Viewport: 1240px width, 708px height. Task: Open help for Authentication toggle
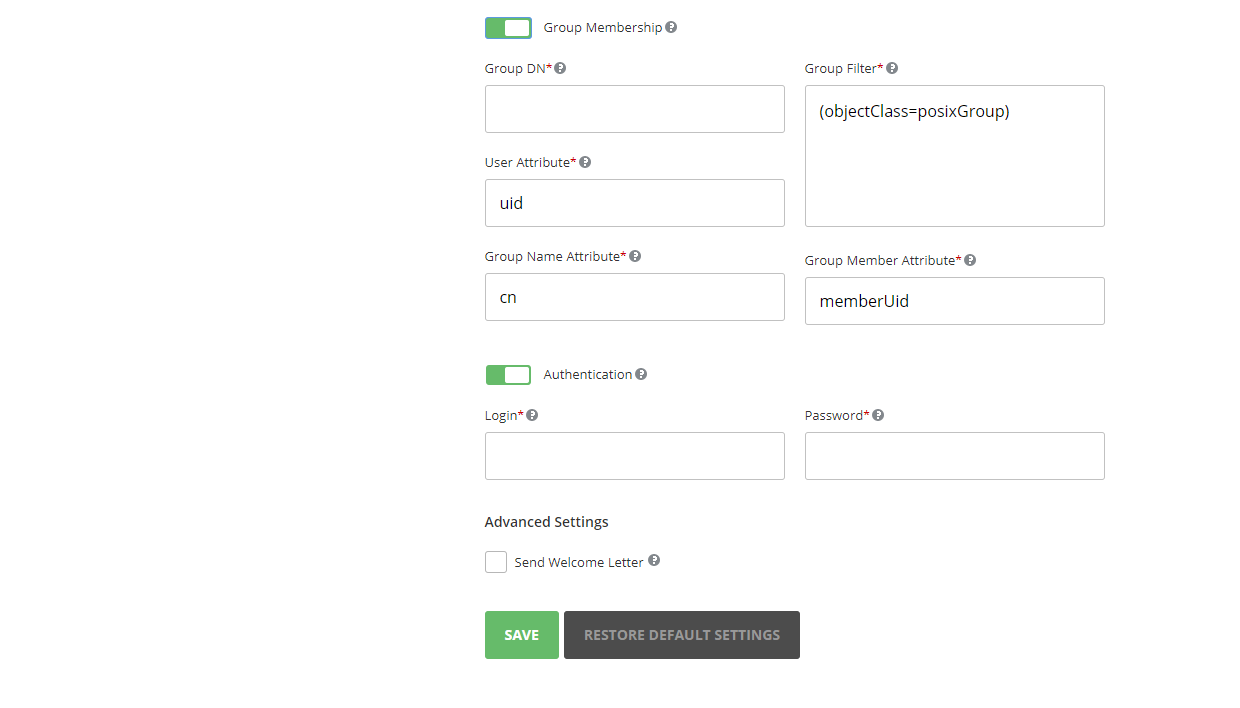(641, 374)
